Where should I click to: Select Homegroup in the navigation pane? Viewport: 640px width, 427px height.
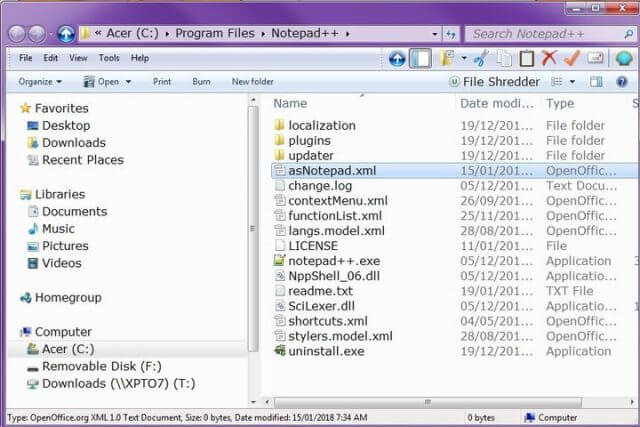tap(61, 298)
